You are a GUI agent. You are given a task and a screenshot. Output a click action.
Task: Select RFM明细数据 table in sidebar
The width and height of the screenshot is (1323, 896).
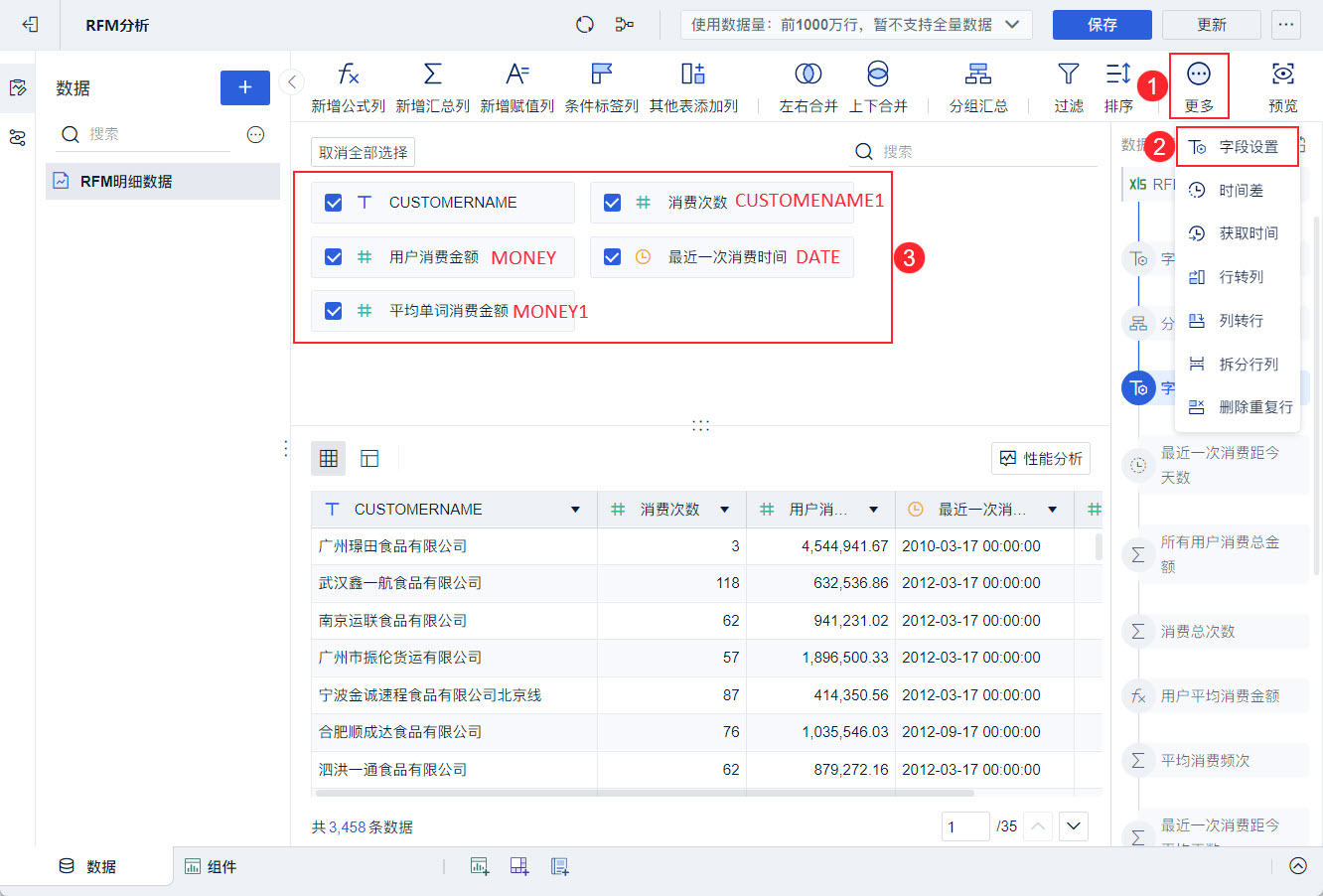tap(163, 181)
